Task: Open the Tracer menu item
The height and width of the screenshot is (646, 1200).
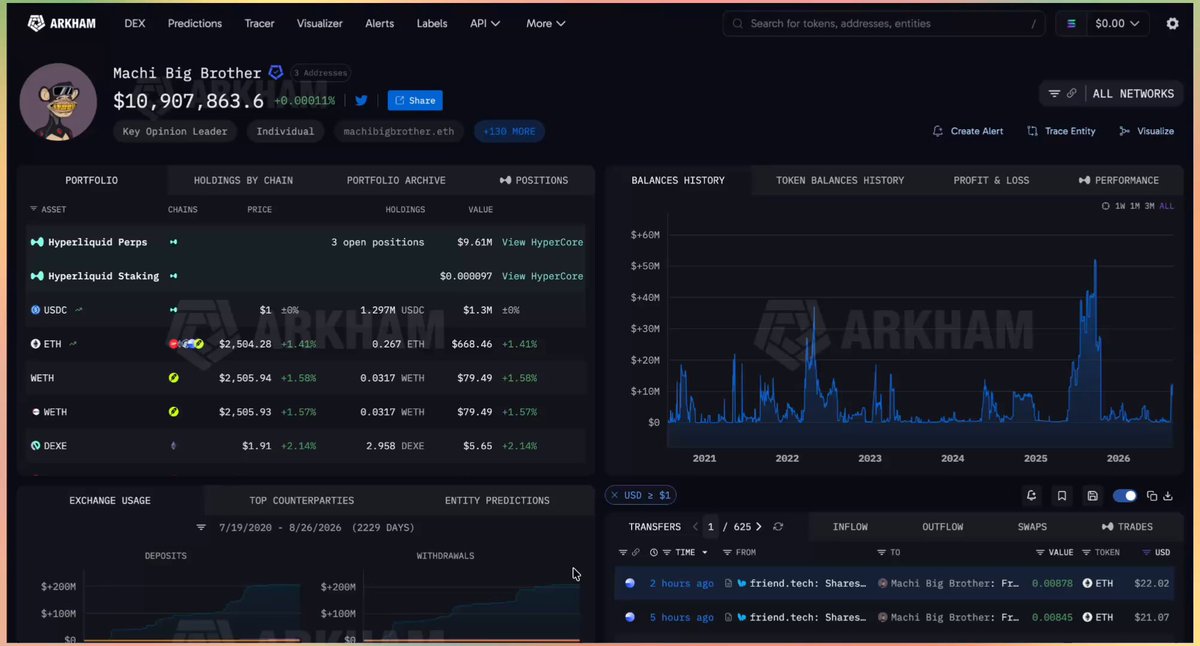Action: [259, 23]
